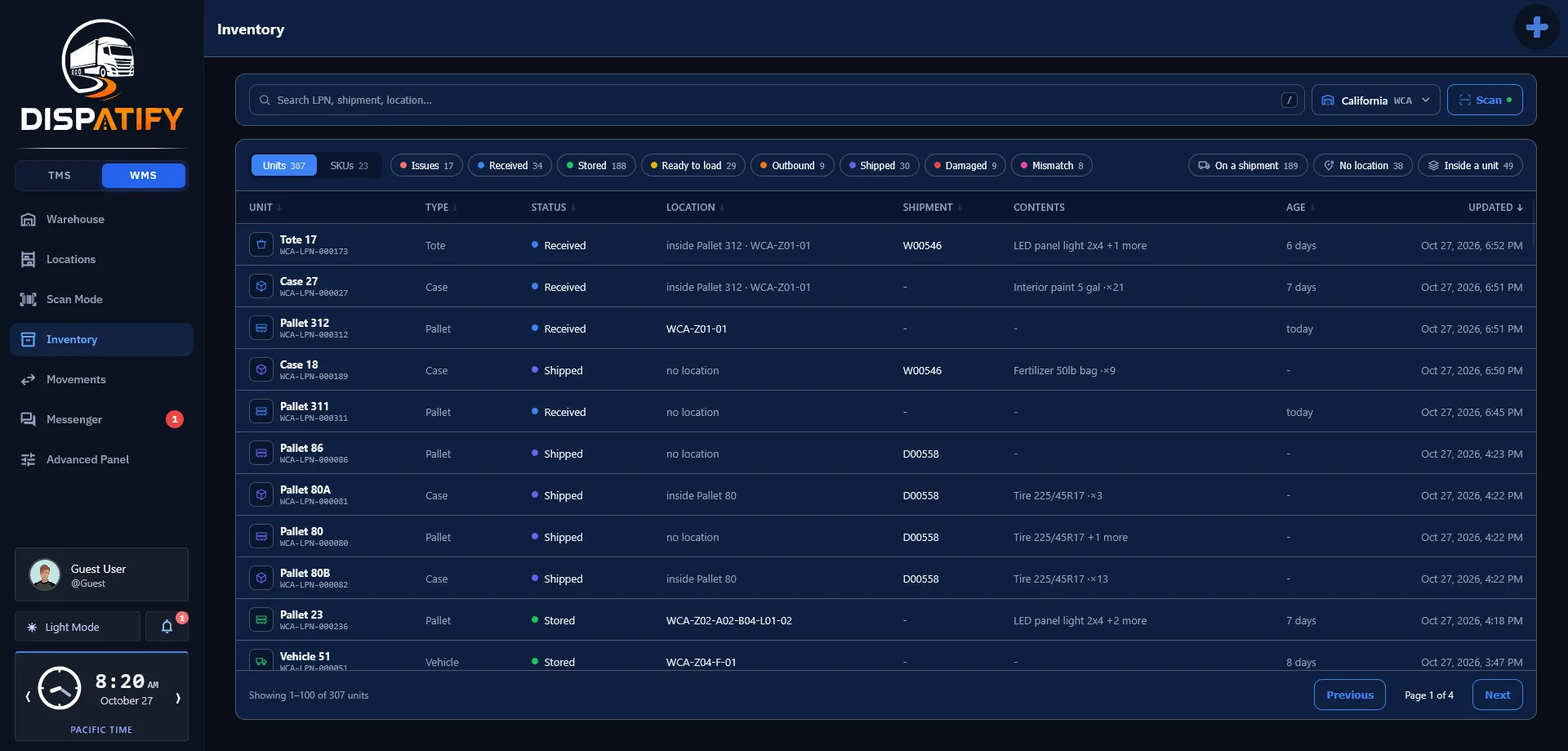
Task: Toggle the Received 34 filter chip
Action: coord(510,165)
